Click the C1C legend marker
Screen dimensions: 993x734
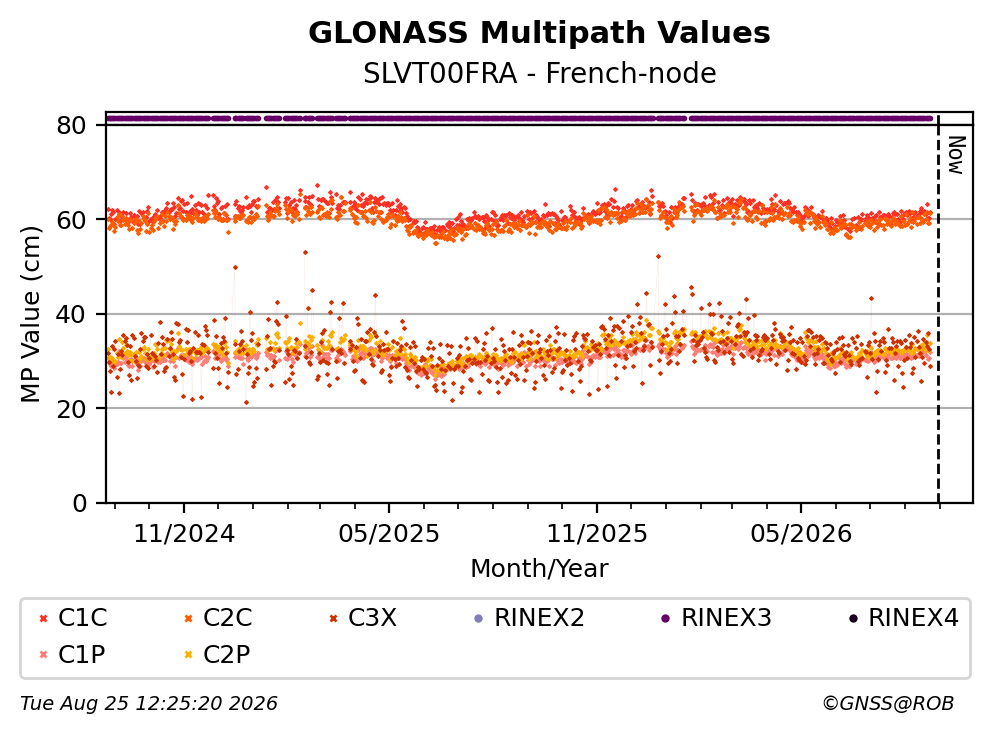(44, 619)
